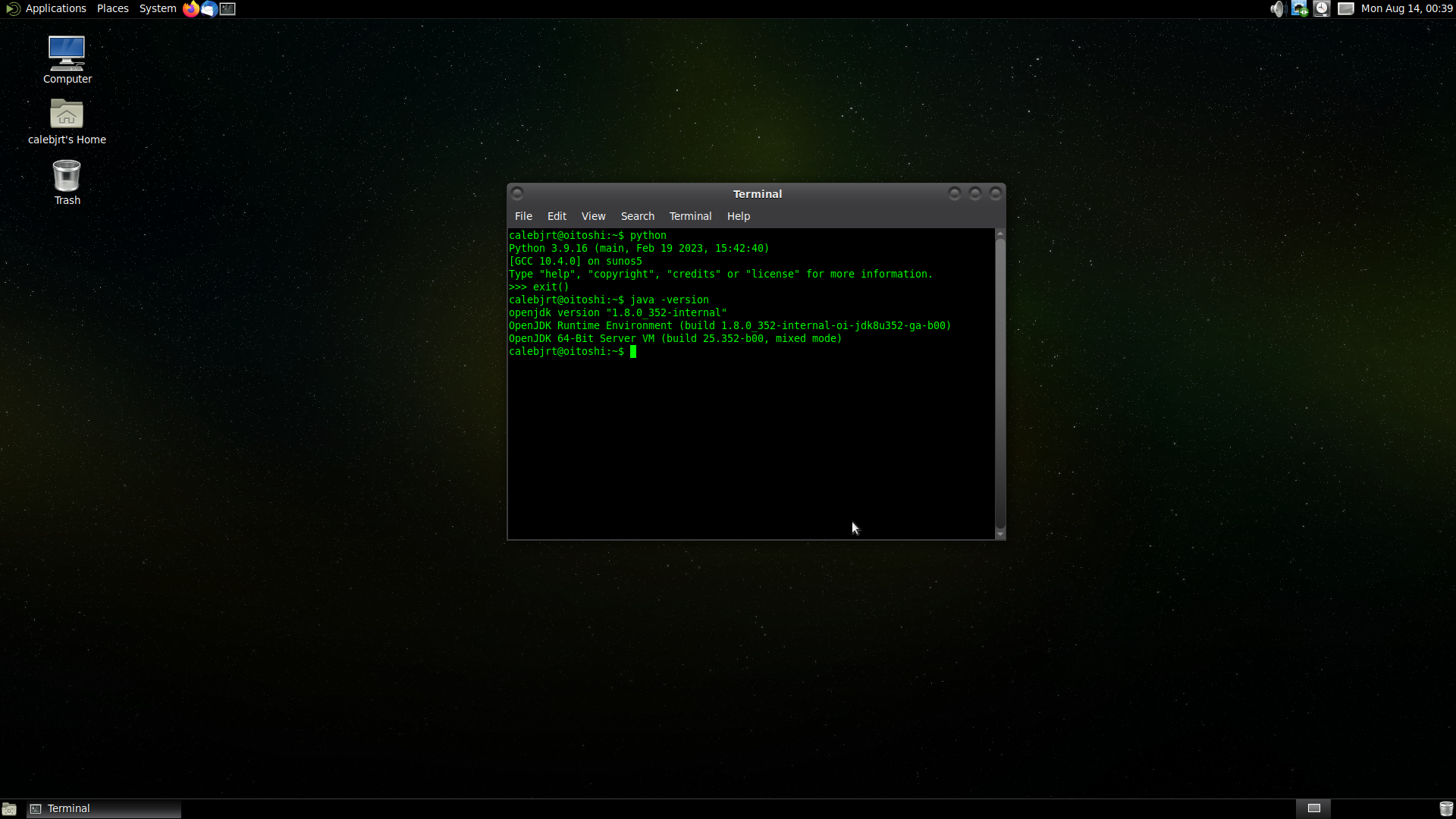The width and height of the screenshot is (1456, 819).
Task: Click the OpenJDK Runtime Environment line
Action: click(x=730, y=325)
